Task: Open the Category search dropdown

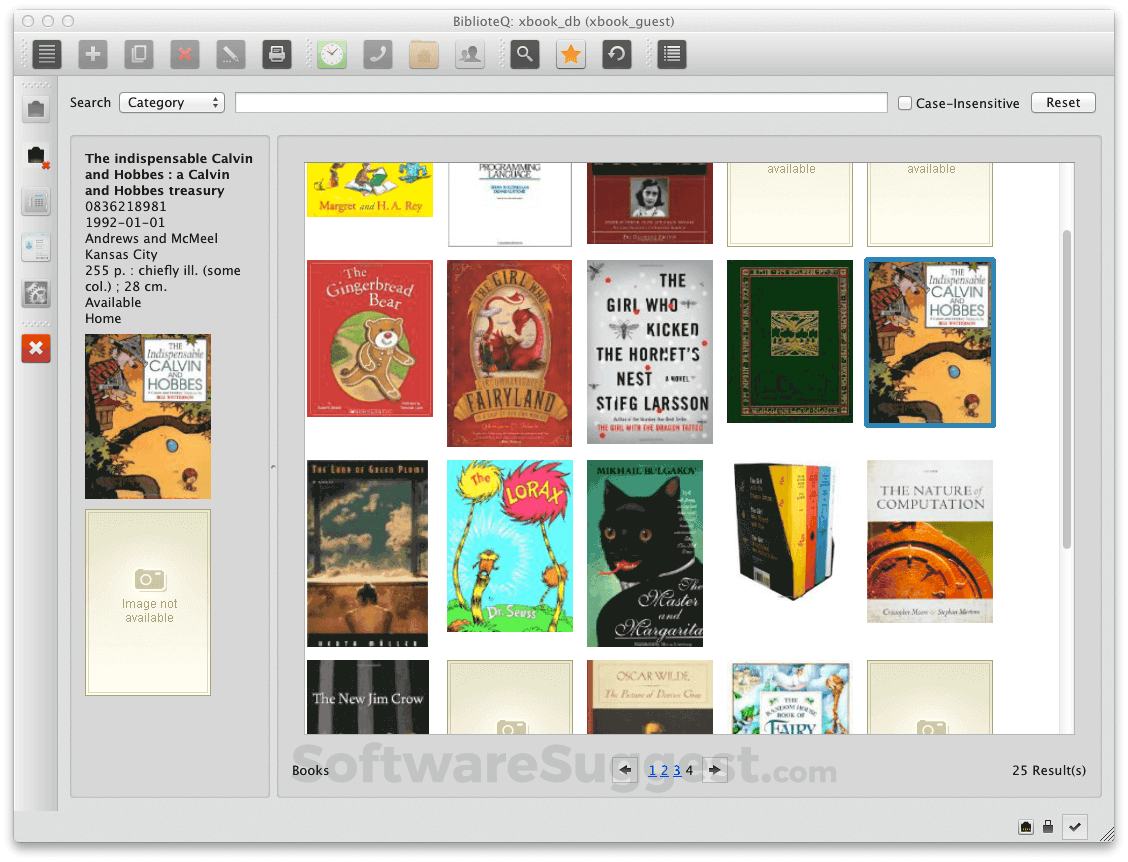Action: (x=171, y=102)
